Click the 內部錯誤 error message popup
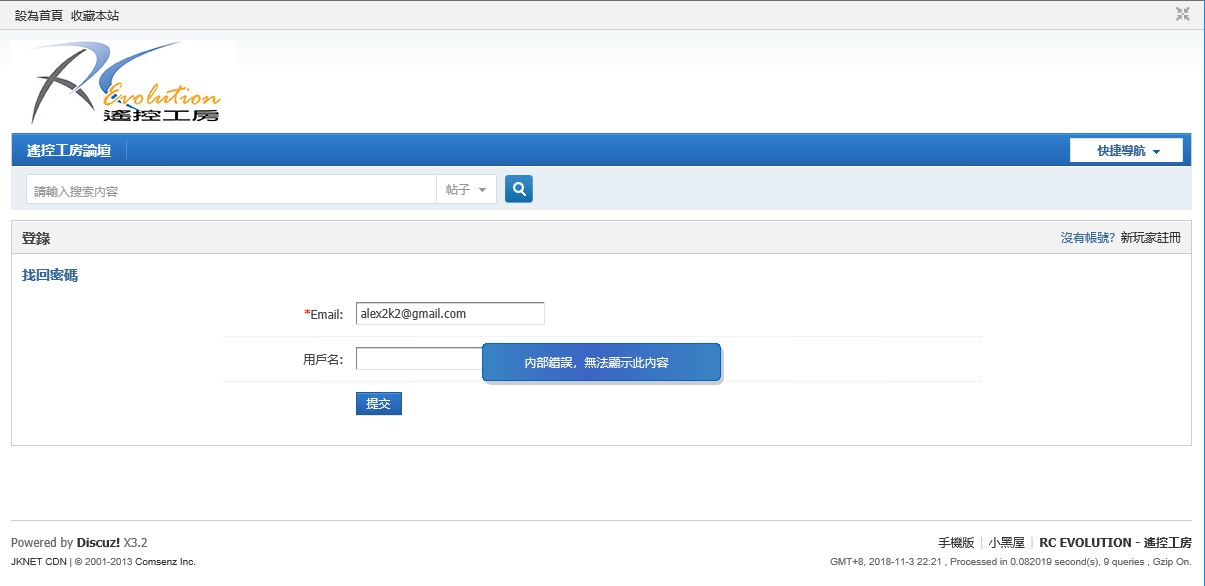This screenshot has width=1205, height=586. pyautogui.click(x=601, y=363)
